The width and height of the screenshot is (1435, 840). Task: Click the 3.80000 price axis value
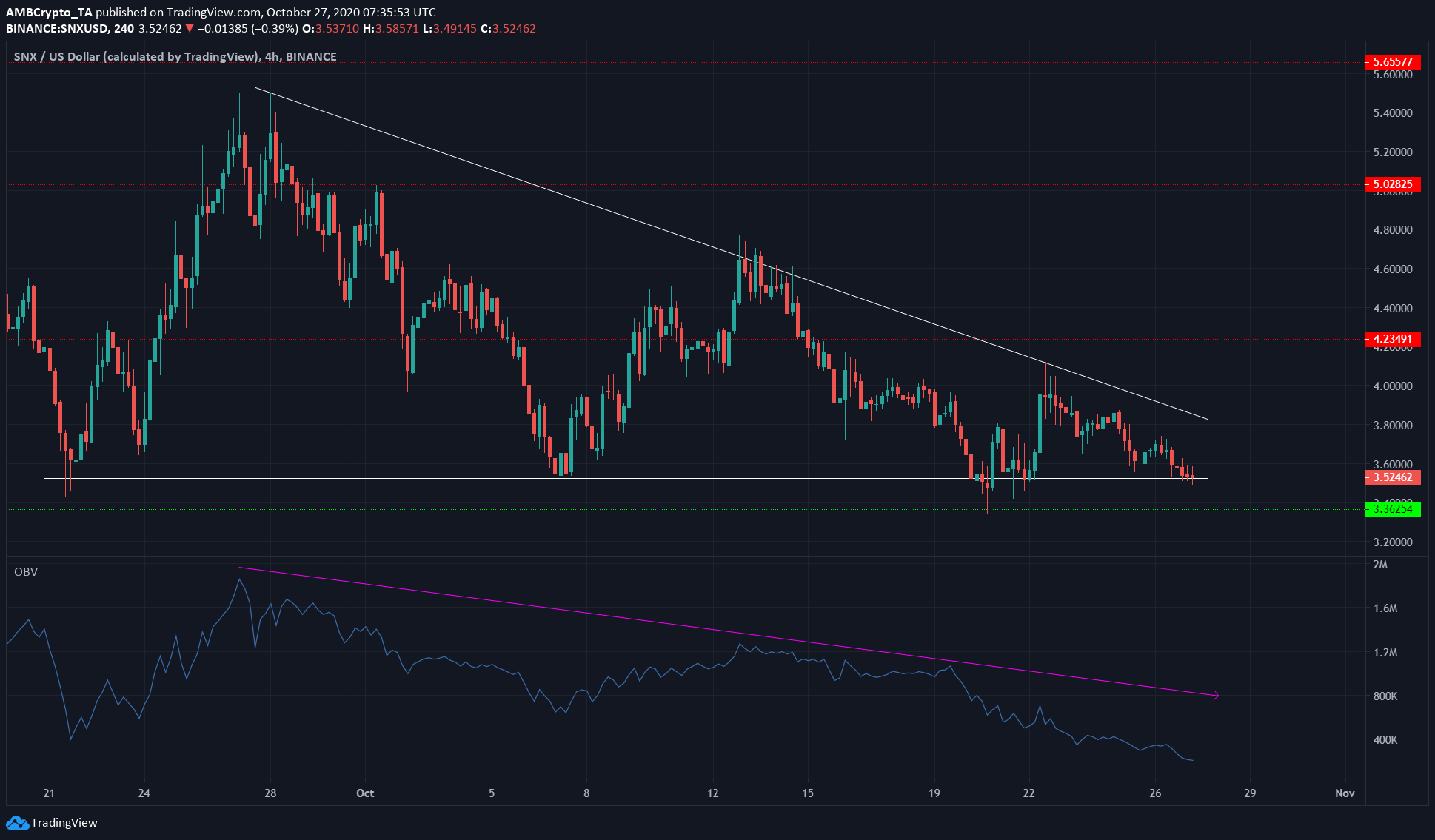[1393, 426]
